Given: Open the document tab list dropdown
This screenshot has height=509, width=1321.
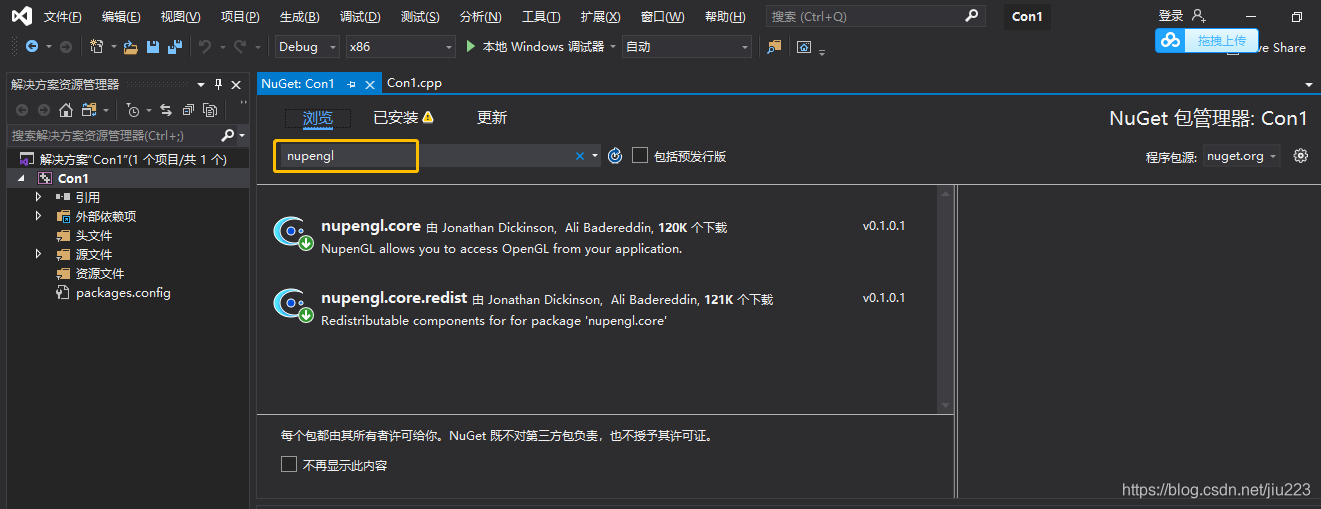Looking at the screenshot, I should [x=1309, y=85].
